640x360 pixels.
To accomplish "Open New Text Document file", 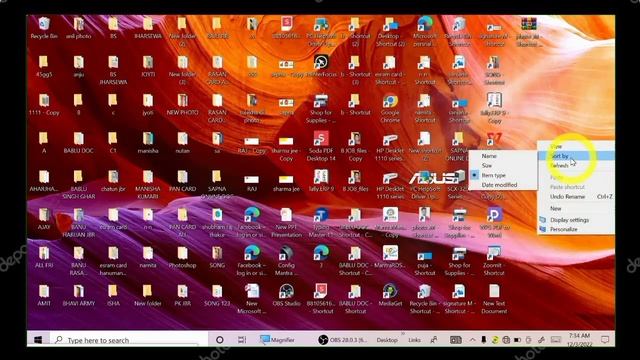I will [x=494, y=299].
